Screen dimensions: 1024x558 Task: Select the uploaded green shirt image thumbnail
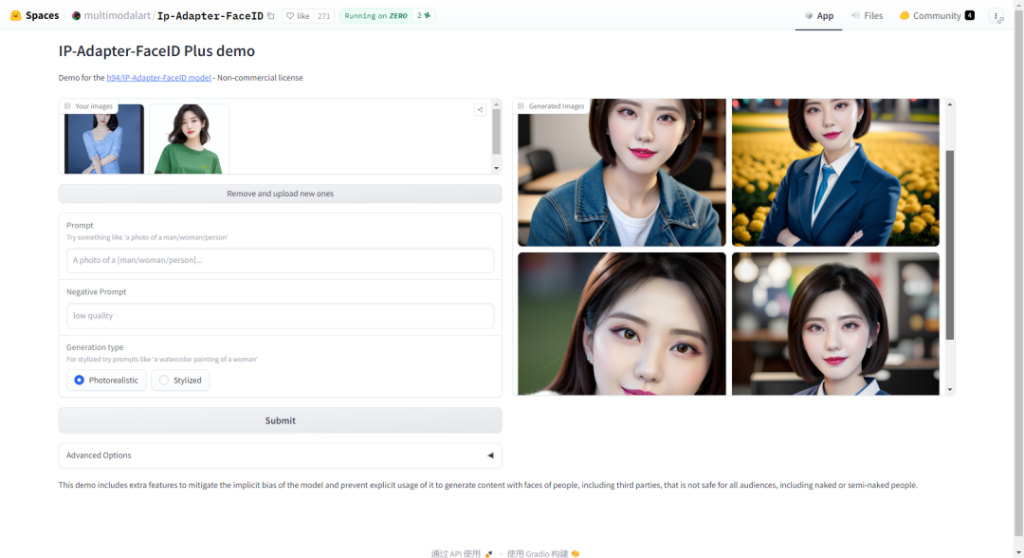189,139
